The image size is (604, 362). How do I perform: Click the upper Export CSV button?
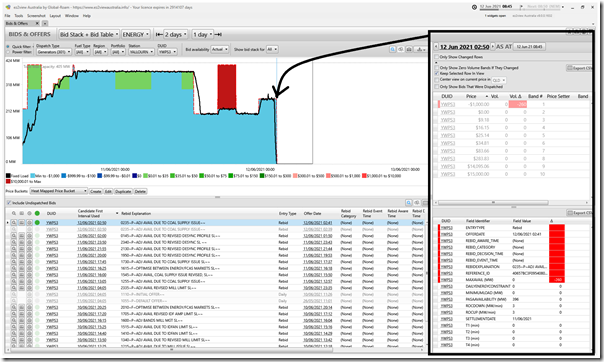pyautogui.click(x=579, y=68)
